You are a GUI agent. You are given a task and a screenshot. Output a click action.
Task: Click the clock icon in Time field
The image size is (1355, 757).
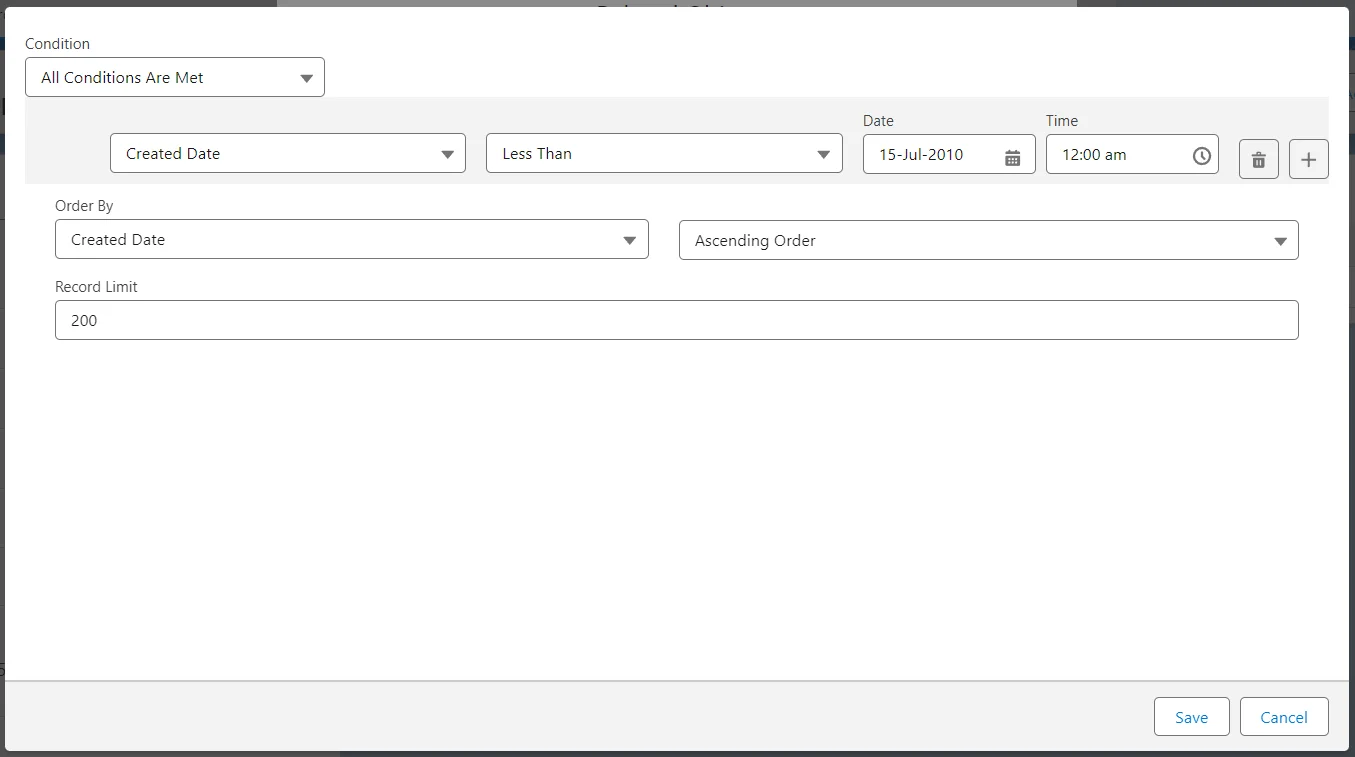(x=1201, y=156)
